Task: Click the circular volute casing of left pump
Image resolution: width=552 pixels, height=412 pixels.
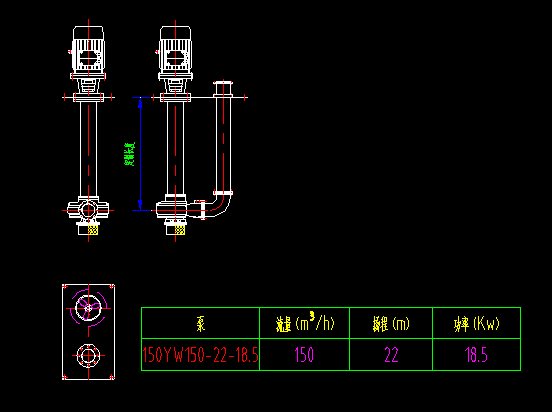Action: click(x=88, y=210)
